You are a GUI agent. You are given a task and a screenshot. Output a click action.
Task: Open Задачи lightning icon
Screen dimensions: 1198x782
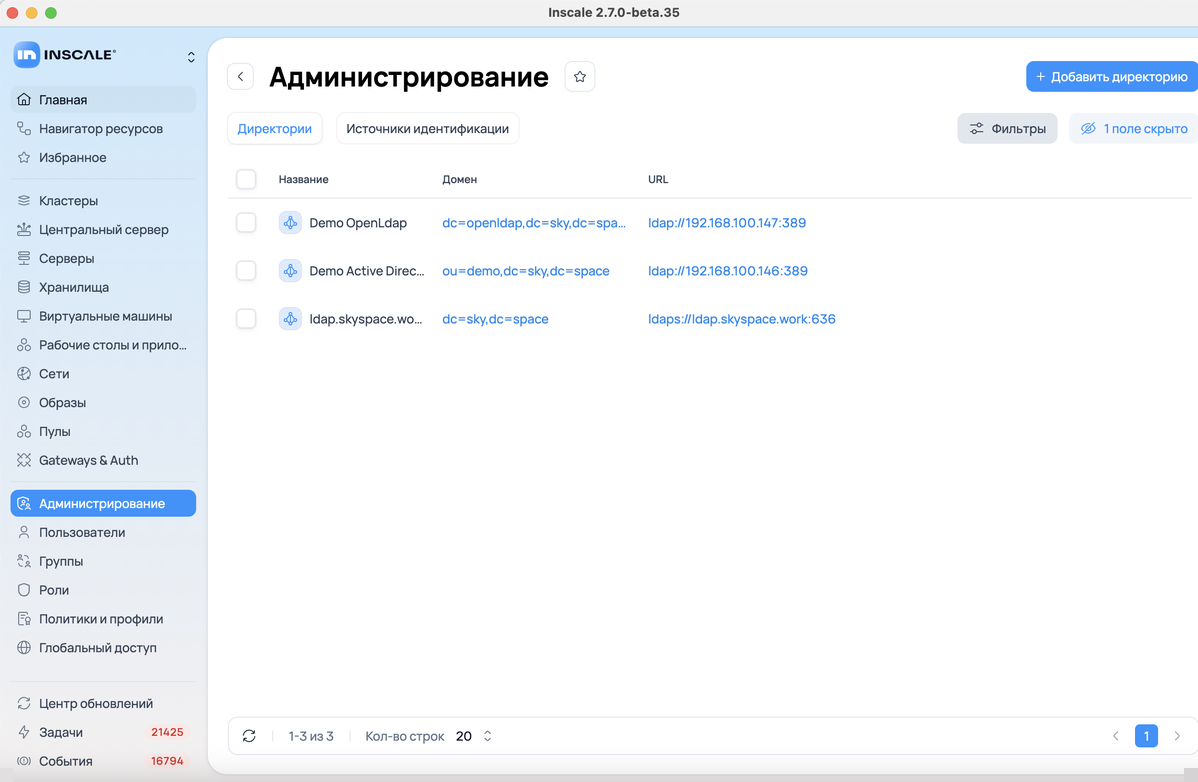(x=24, y=732)
